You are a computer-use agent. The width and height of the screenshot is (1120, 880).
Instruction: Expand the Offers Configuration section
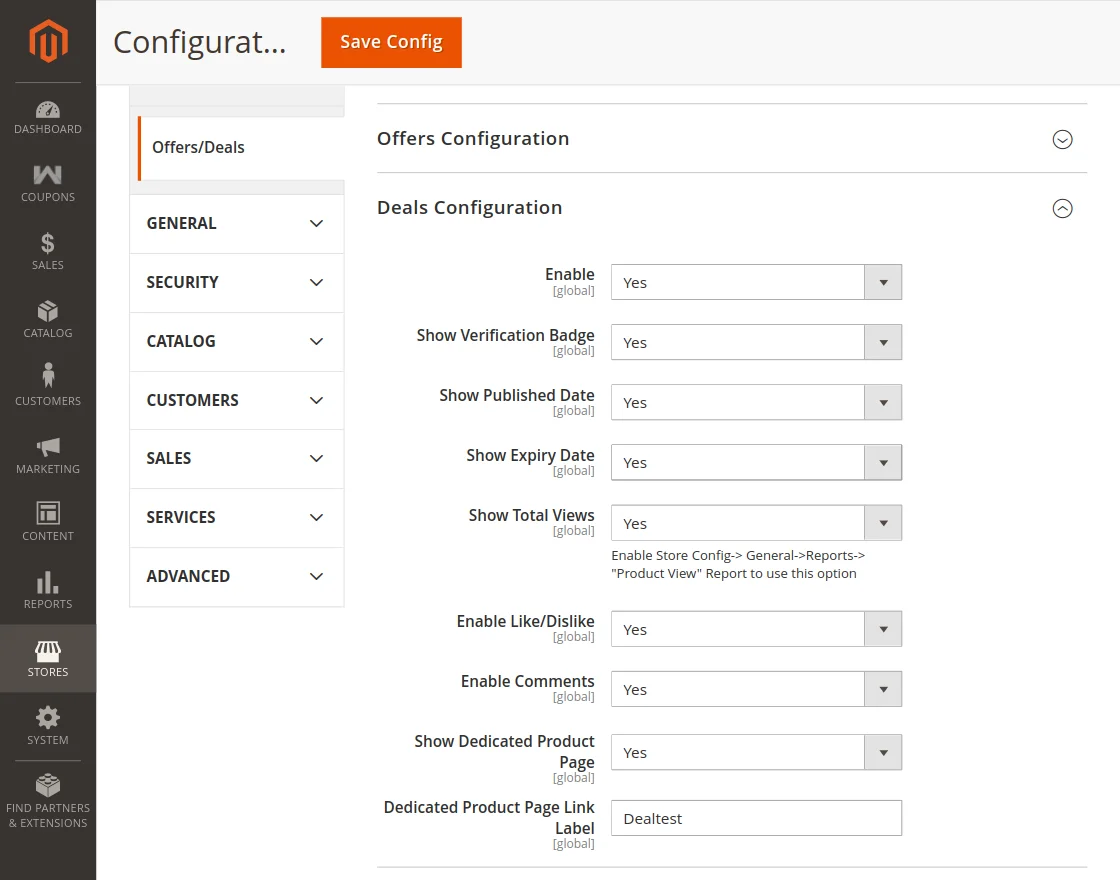click(1062, 140)
